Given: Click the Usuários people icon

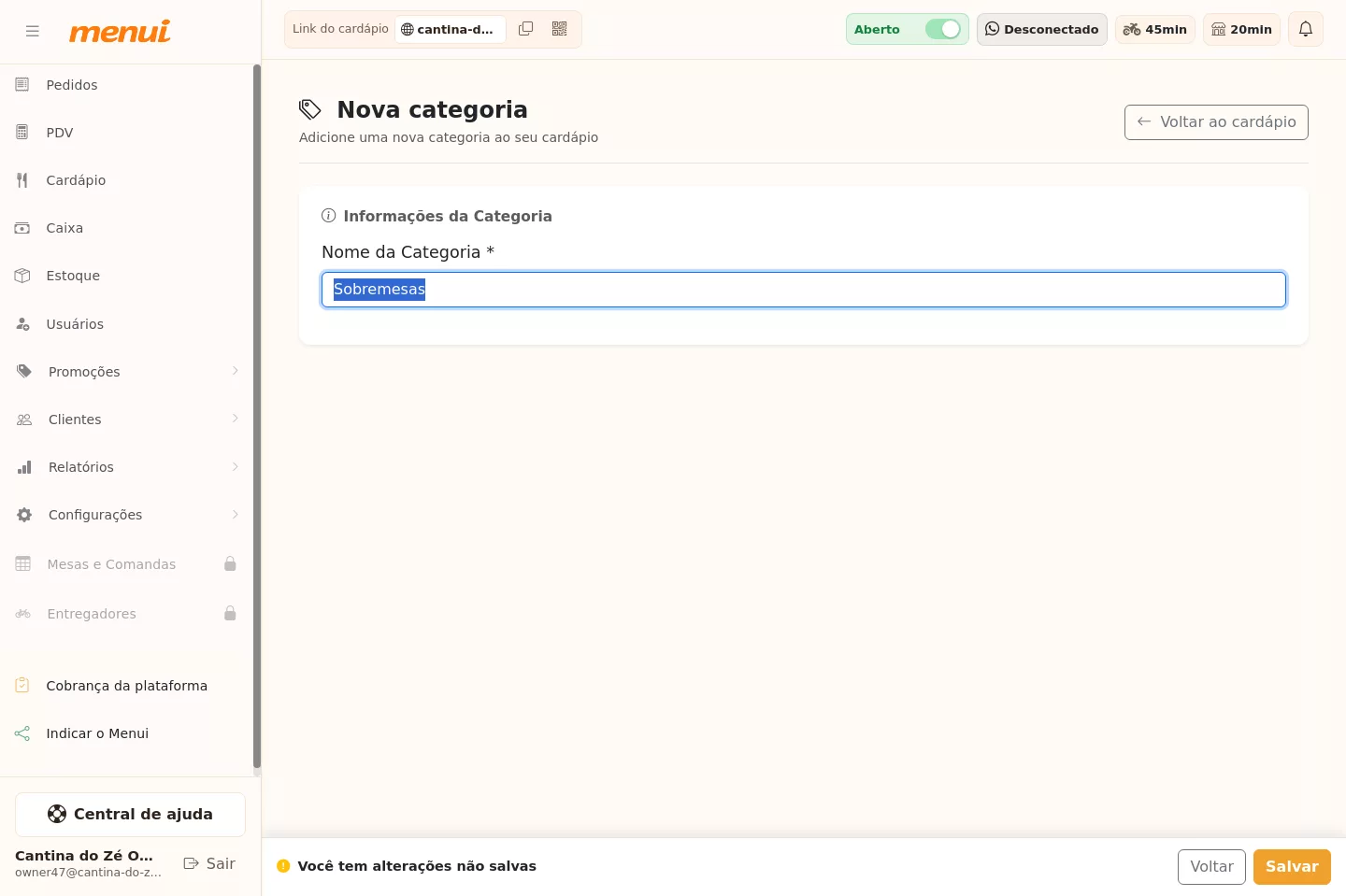Looking at the screenshot, I should coord(22,324).
